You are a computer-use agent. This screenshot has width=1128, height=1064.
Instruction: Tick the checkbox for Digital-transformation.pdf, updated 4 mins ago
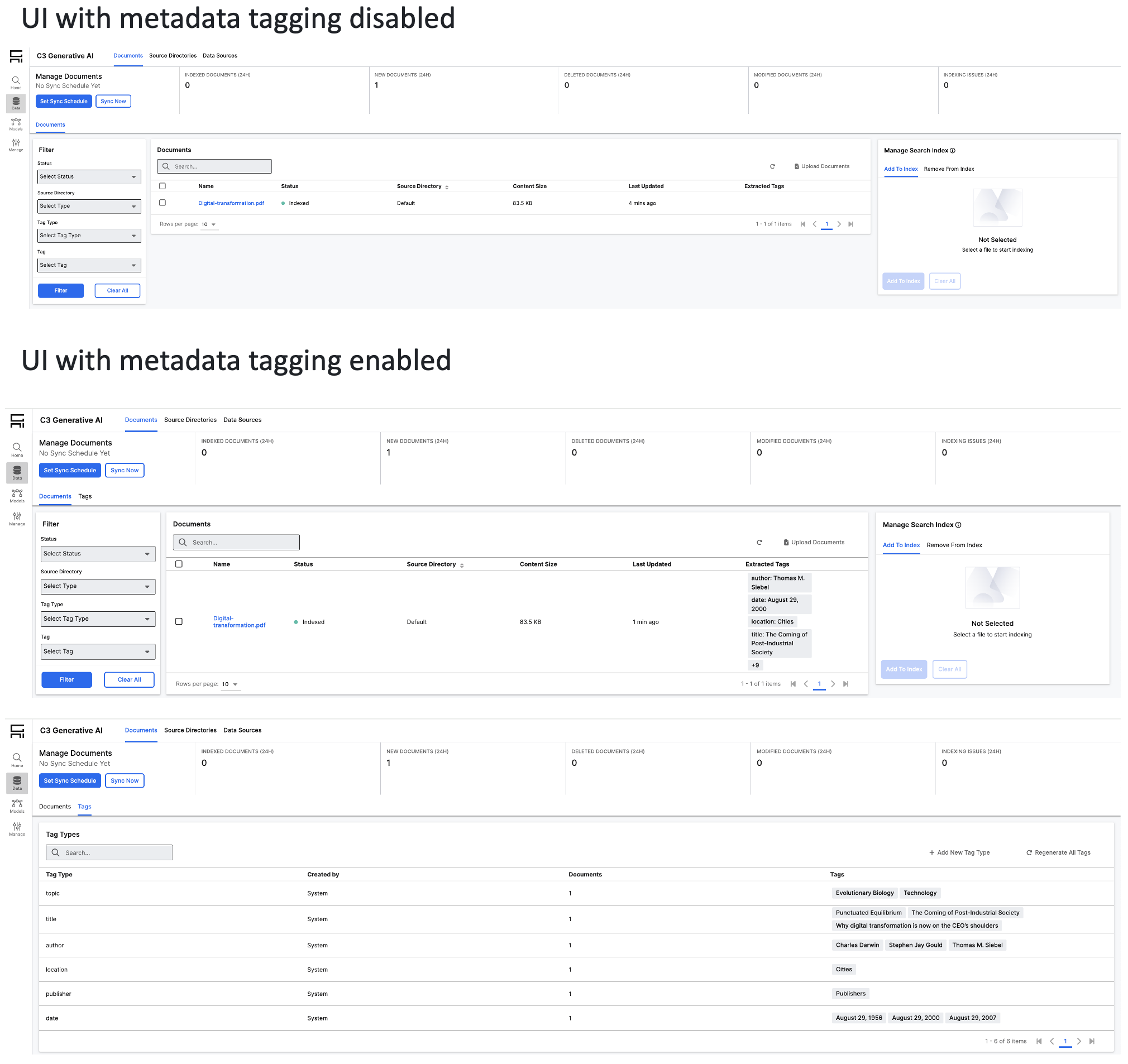(162, 203)
